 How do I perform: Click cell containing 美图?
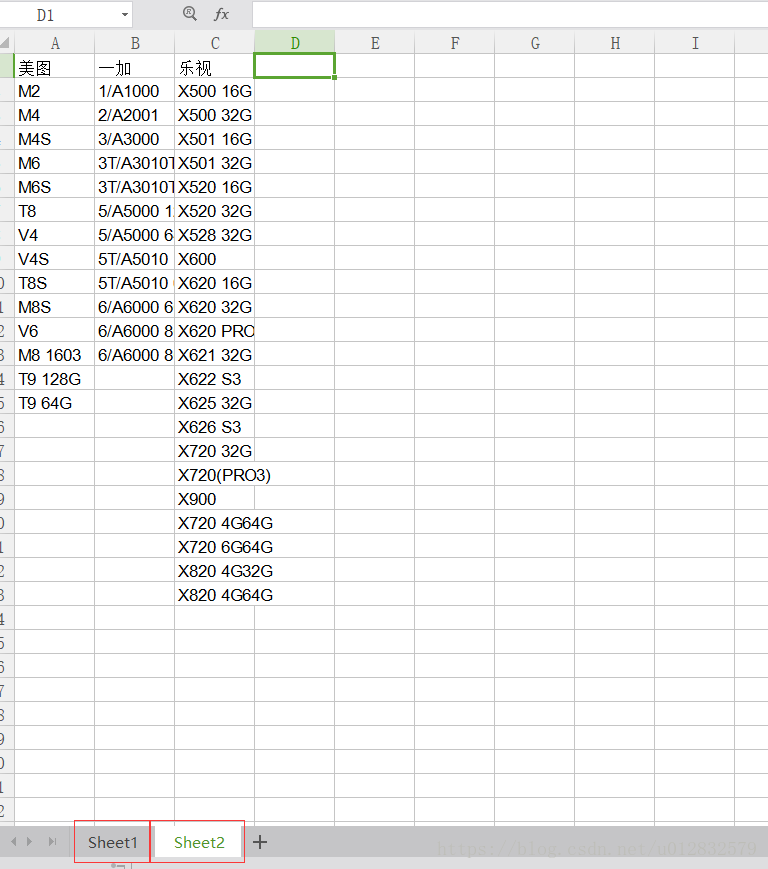point(55,66)
